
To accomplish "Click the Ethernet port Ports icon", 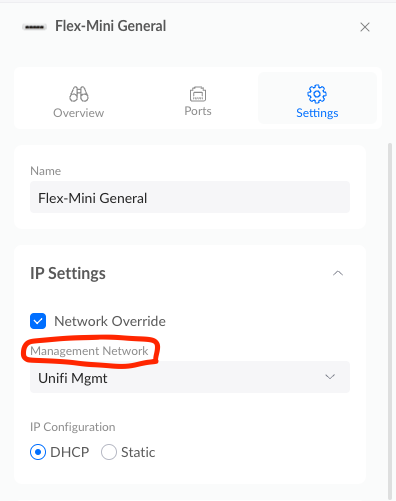I will point(198,94).
